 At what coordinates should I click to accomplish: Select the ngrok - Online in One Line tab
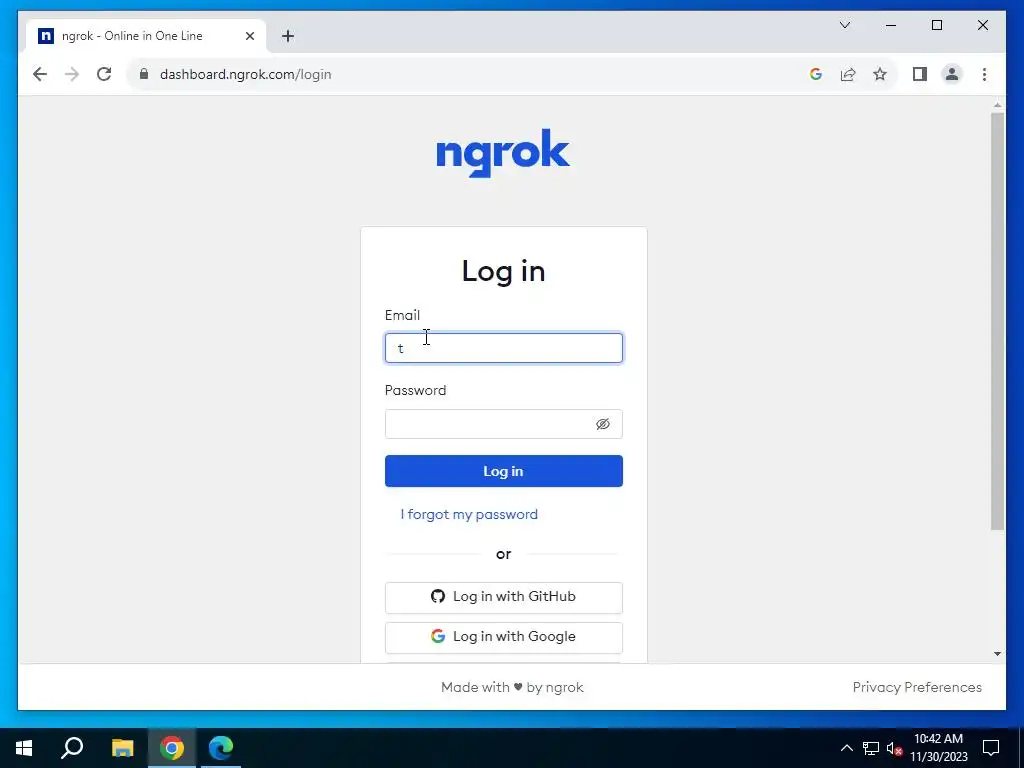[146, 36]
